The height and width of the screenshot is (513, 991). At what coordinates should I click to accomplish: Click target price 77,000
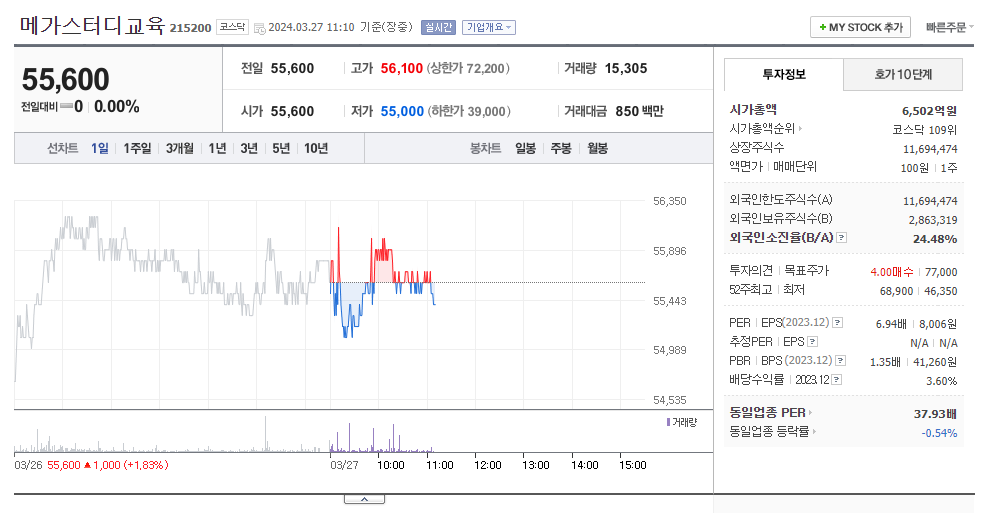(941, 272)
